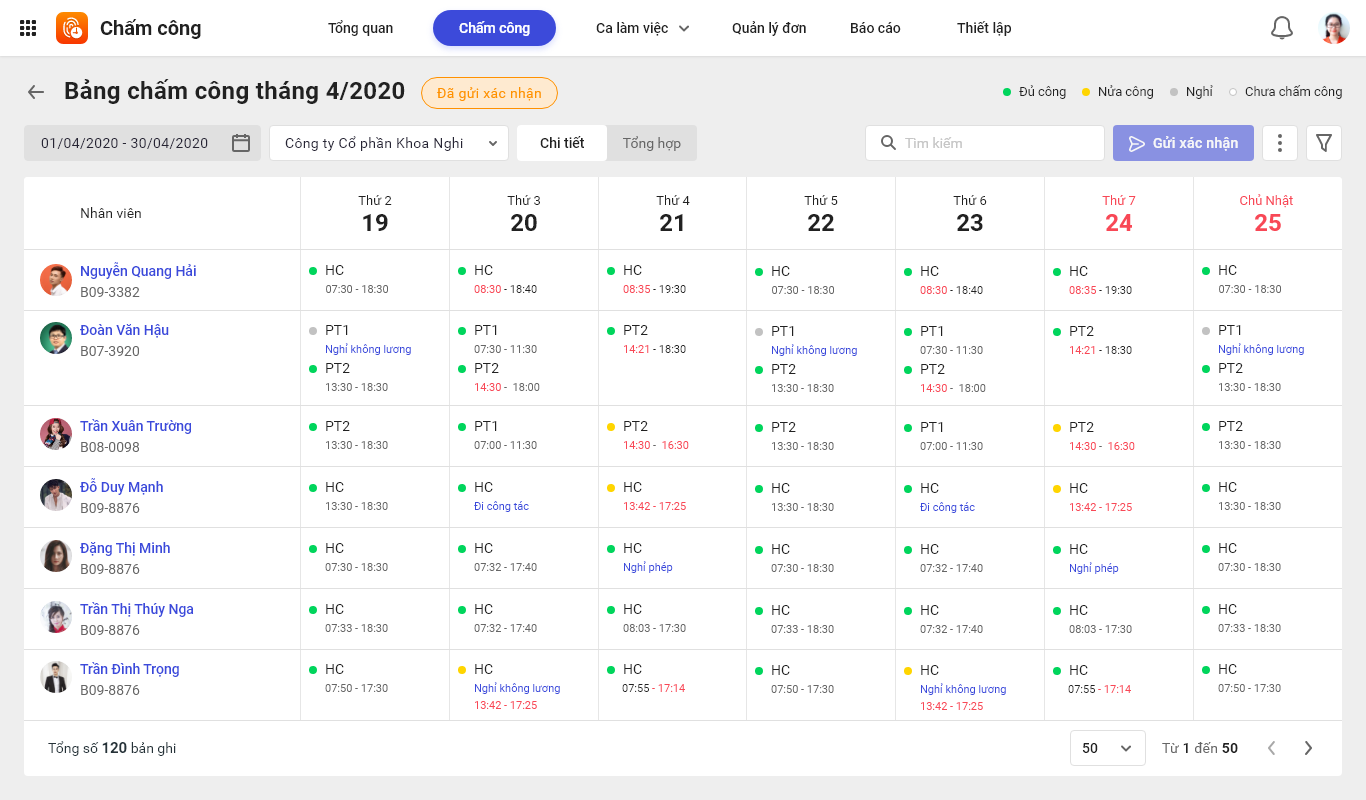Change the 50 rows per page dropdown
Image resolution: width=1366 pixels, height=800 pixels.
1107,748
